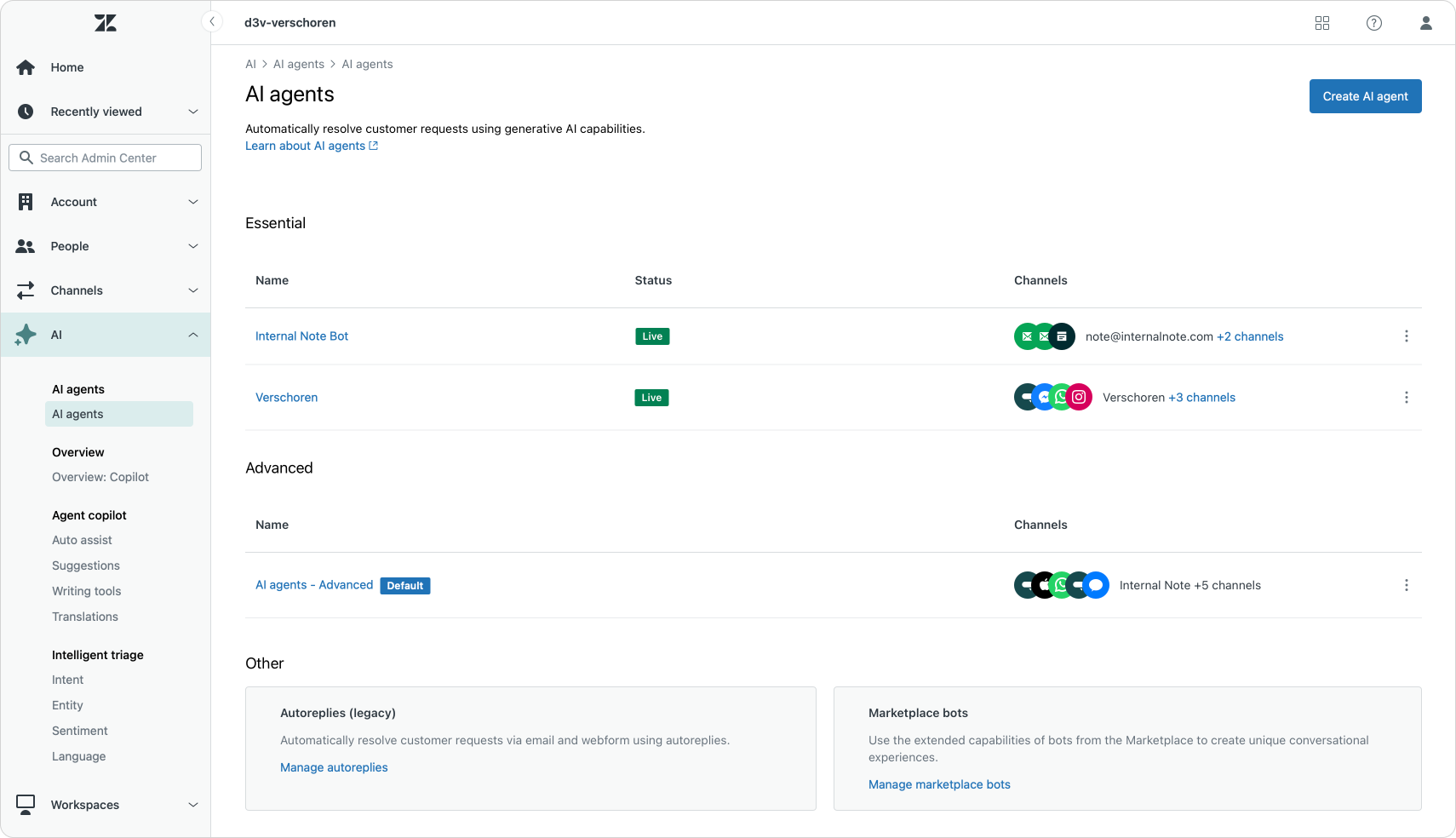1456x838 pixels.
Task: Click the Recently viewed clock icon
Action: pyautogui.click(x=26, y=112)
